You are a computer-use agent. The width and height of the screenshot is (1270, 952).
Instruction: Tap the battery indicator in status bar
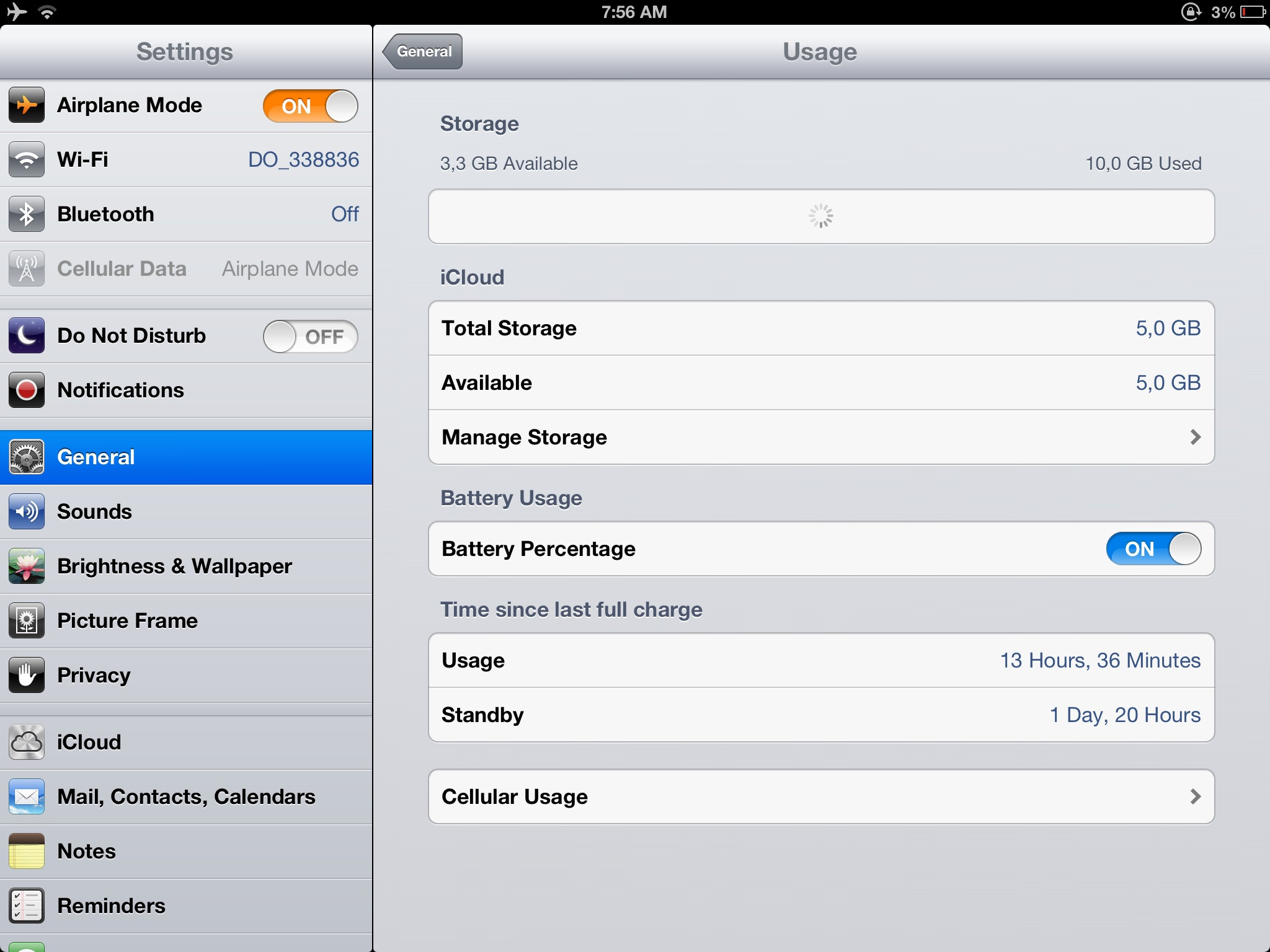(x=1253, y=12)
